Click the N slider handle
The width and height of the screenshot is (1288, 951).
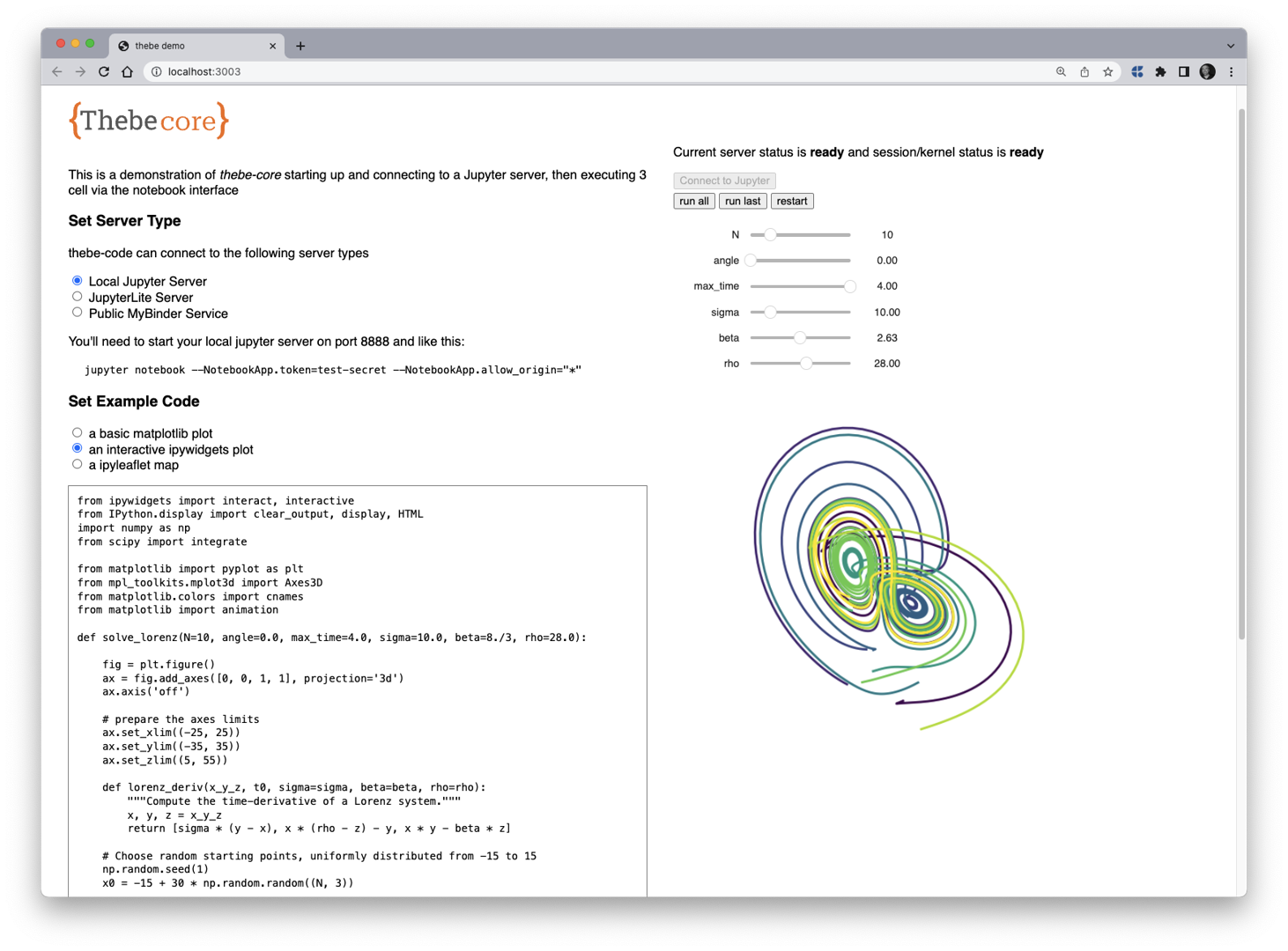click(x=770, y=235)
